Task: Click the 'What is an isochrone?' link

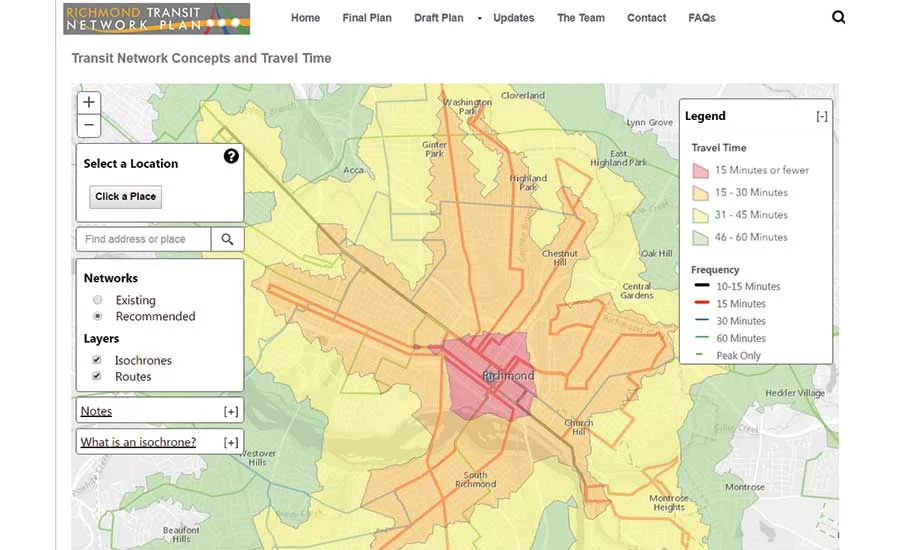Action: [x=138, y=442]
